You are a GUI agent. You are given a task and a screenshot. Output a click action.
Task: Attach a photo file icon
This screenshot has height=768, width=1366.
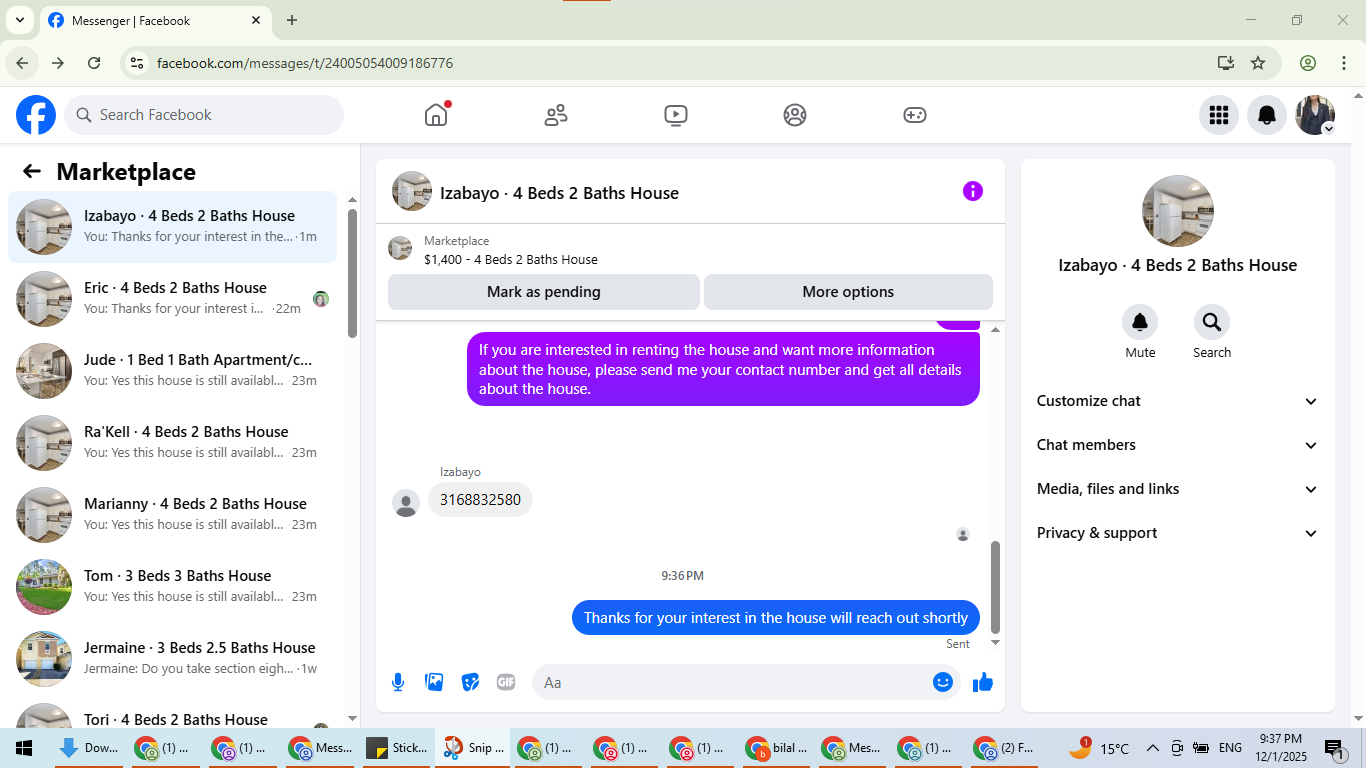[434, 682]
